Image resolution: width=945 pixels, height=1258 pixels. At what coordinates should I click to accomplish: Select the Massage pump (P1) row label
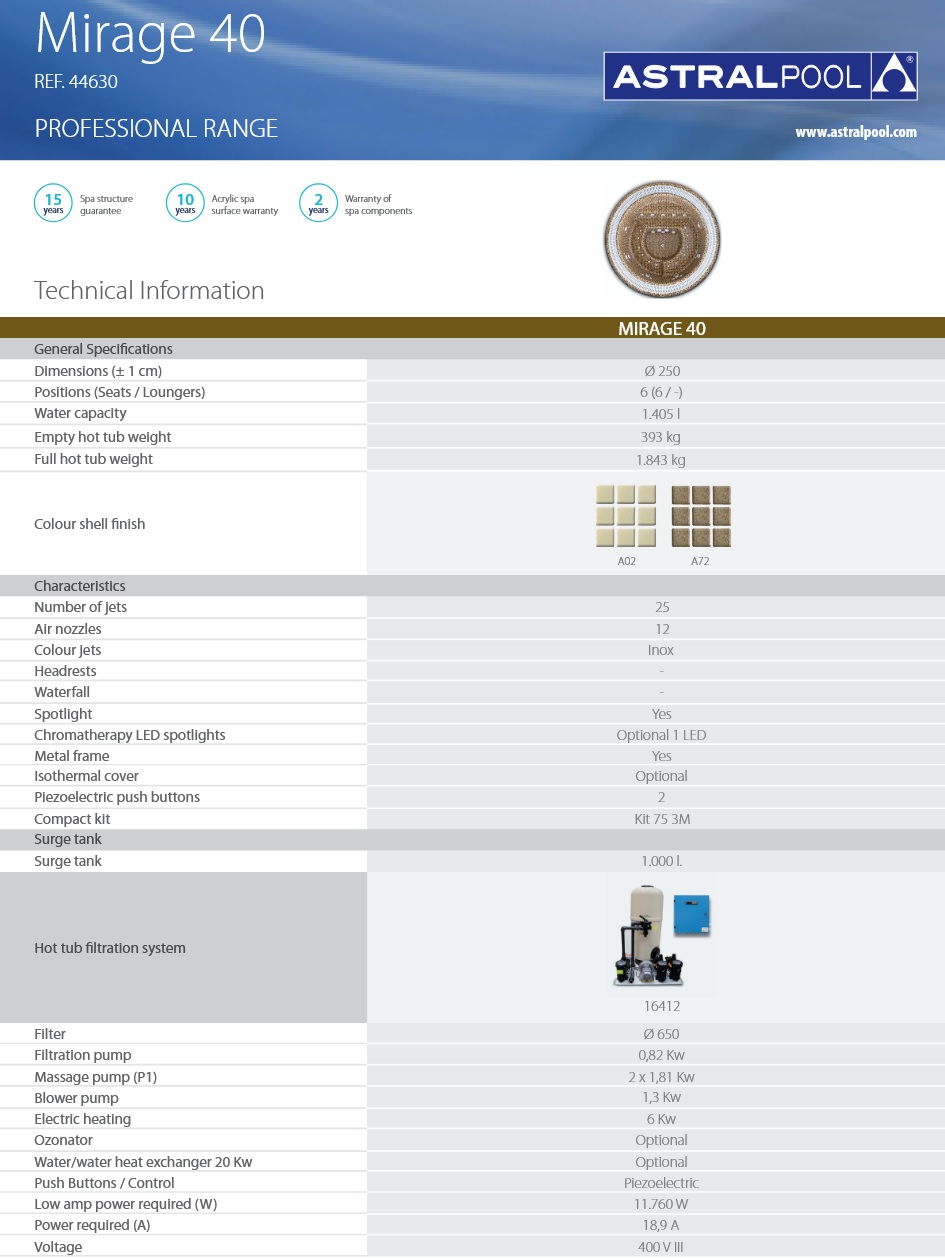[96, 1077]
